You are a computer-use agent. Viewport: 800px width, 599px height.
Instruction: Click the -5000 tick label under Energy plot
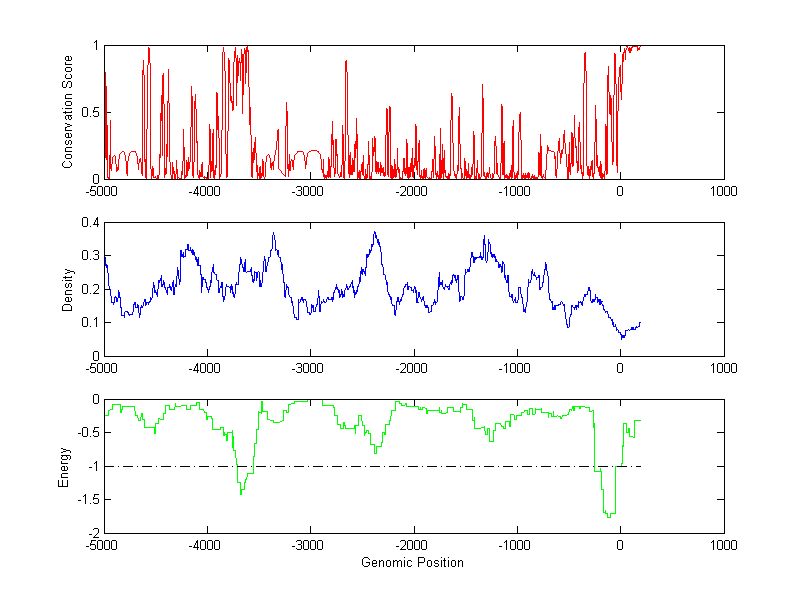104,545
